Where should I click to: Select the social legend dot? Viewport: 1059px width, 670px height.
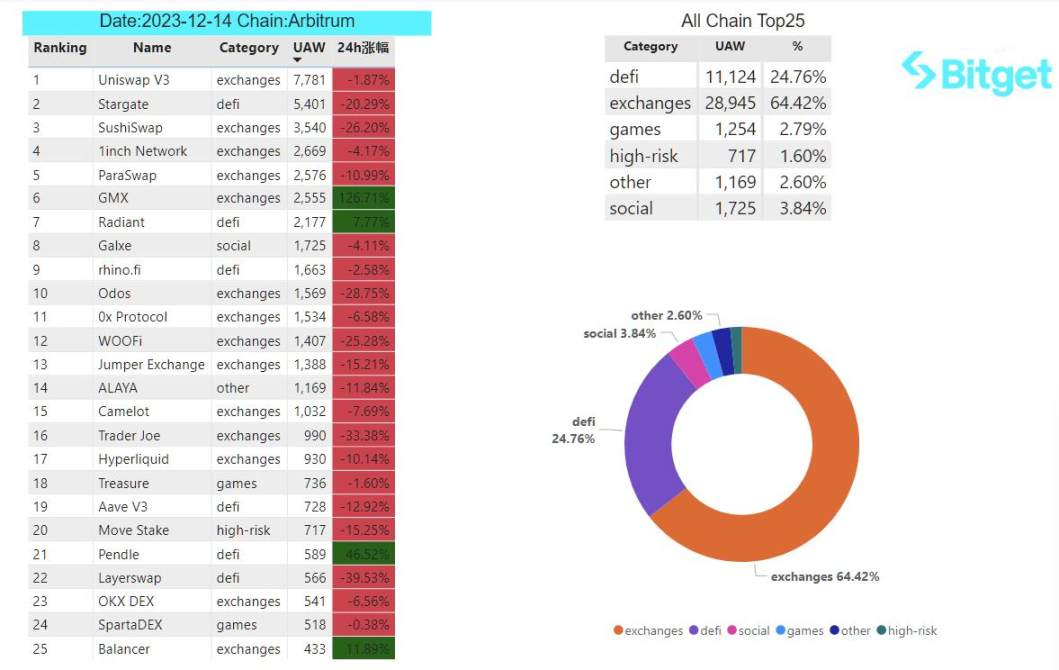pyautogui.click(x=731, y=630)
